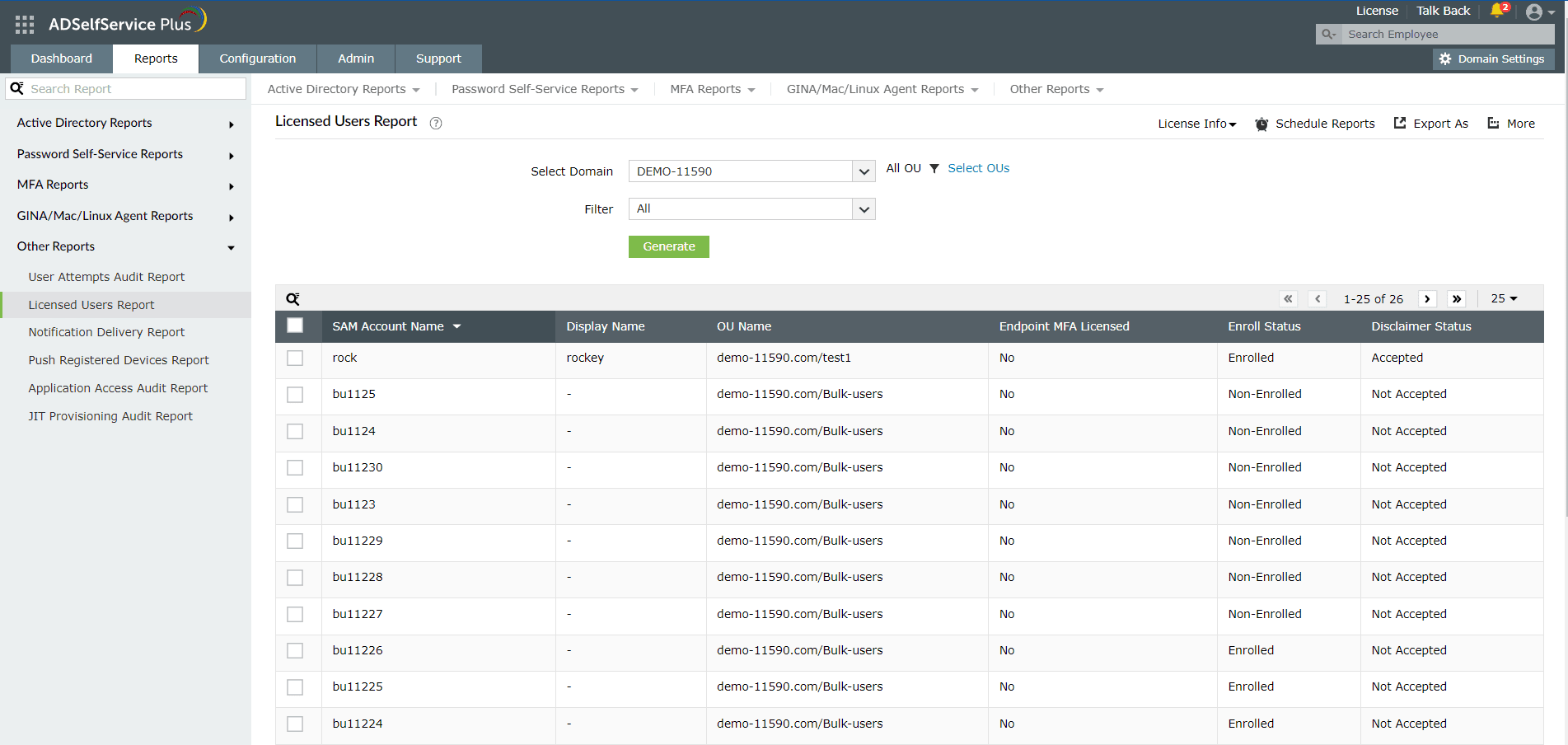
Task: Select Licensed Users Report in the sidebar
Action: click(x=126, y=305)
